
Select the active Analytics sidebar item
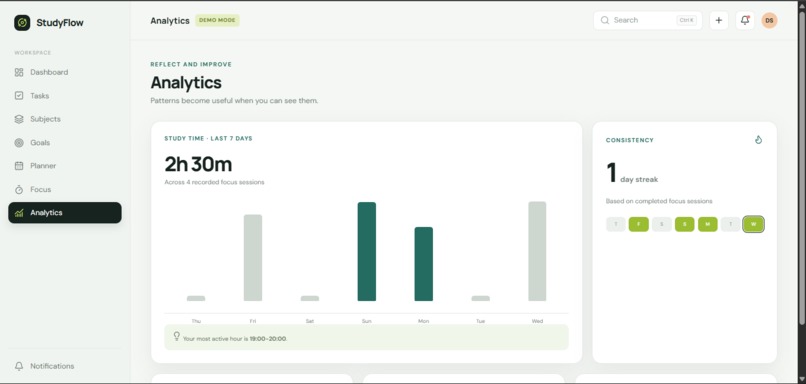[65, 213]
